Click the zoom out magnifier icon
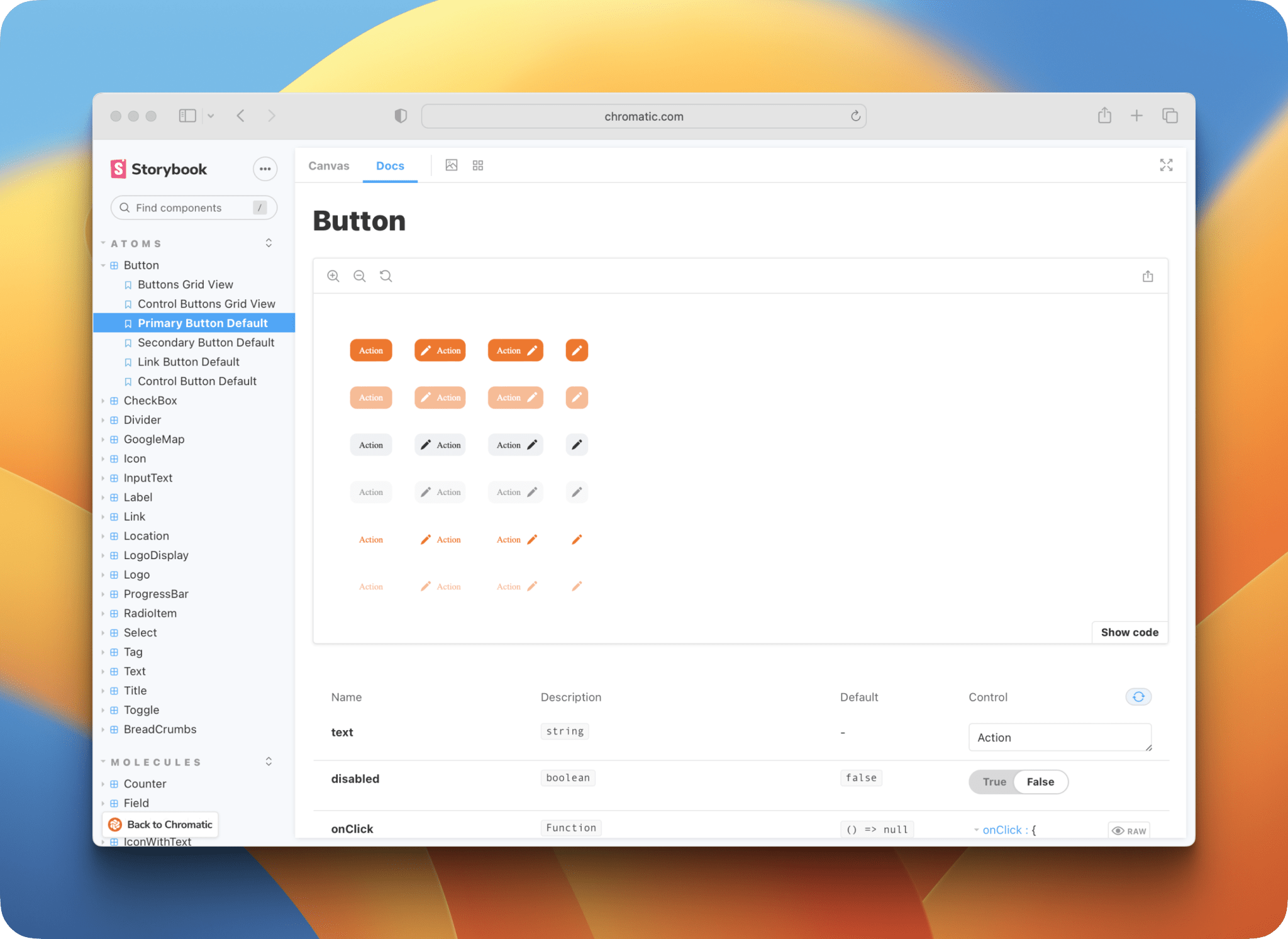Image resolution: width=1288 pixels, height=939 pixels. click(x=360, y=276)
